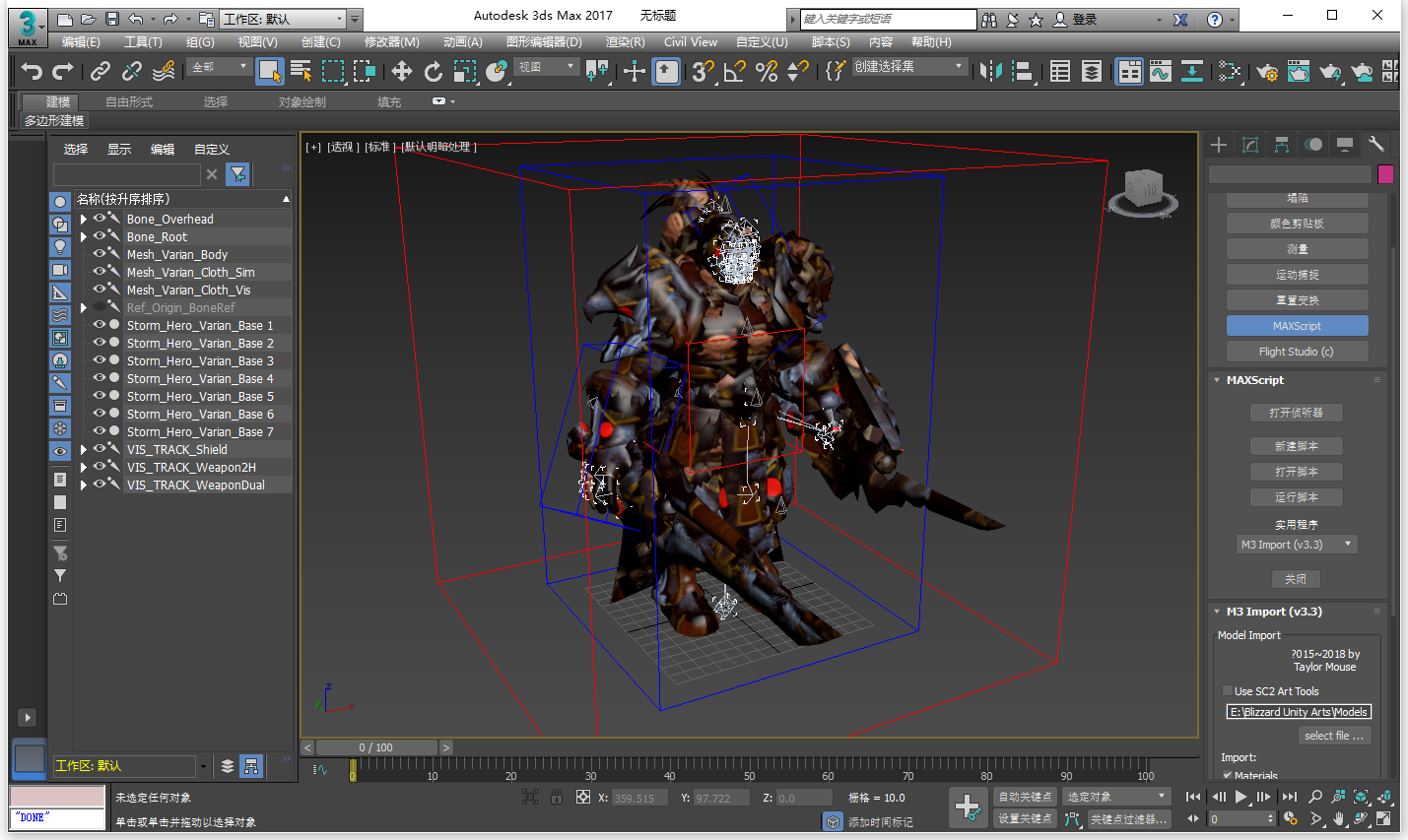Open the Create tab plus icon

1219,145
